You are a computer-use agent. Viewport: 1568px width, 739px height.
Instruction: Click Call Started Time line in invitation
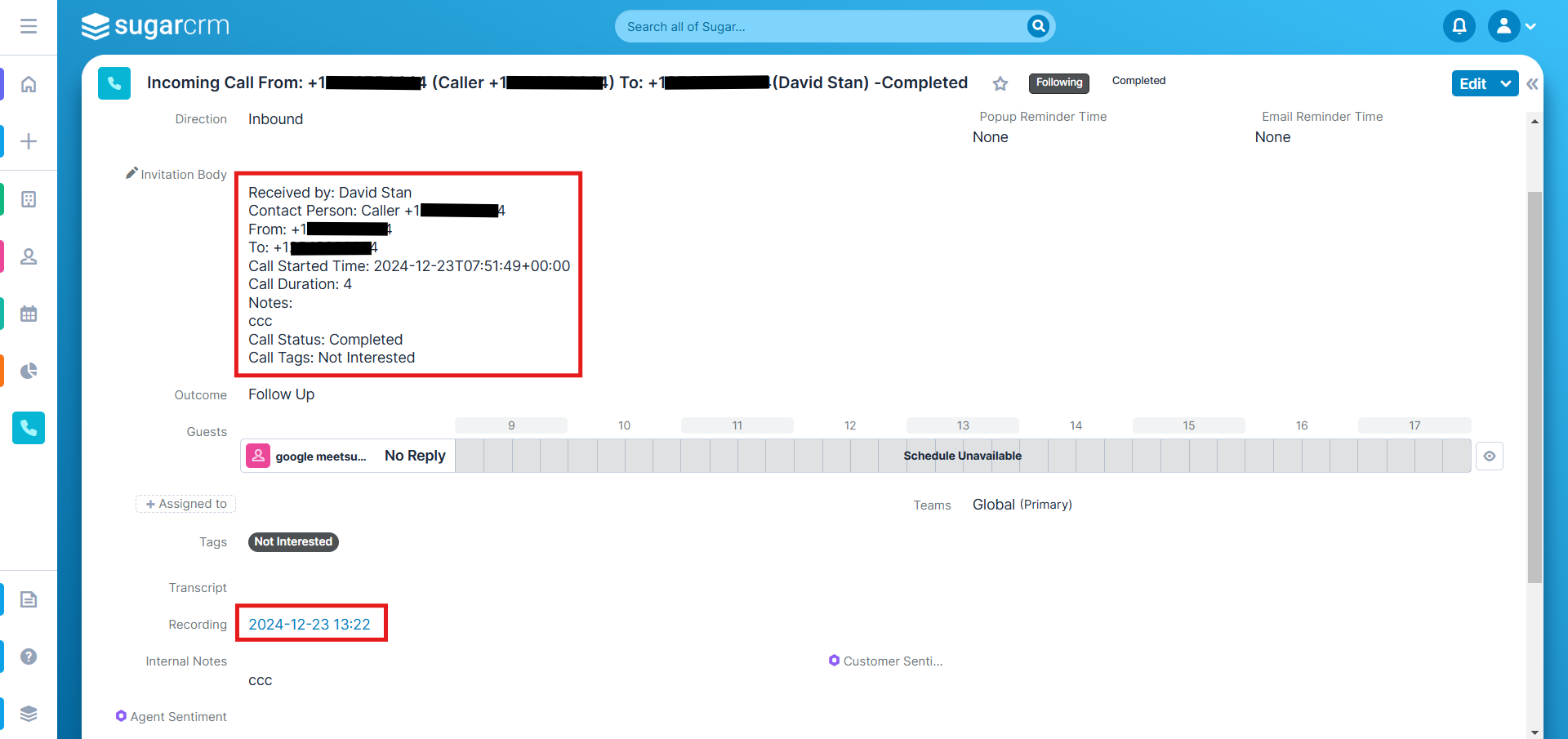(409, 266)
